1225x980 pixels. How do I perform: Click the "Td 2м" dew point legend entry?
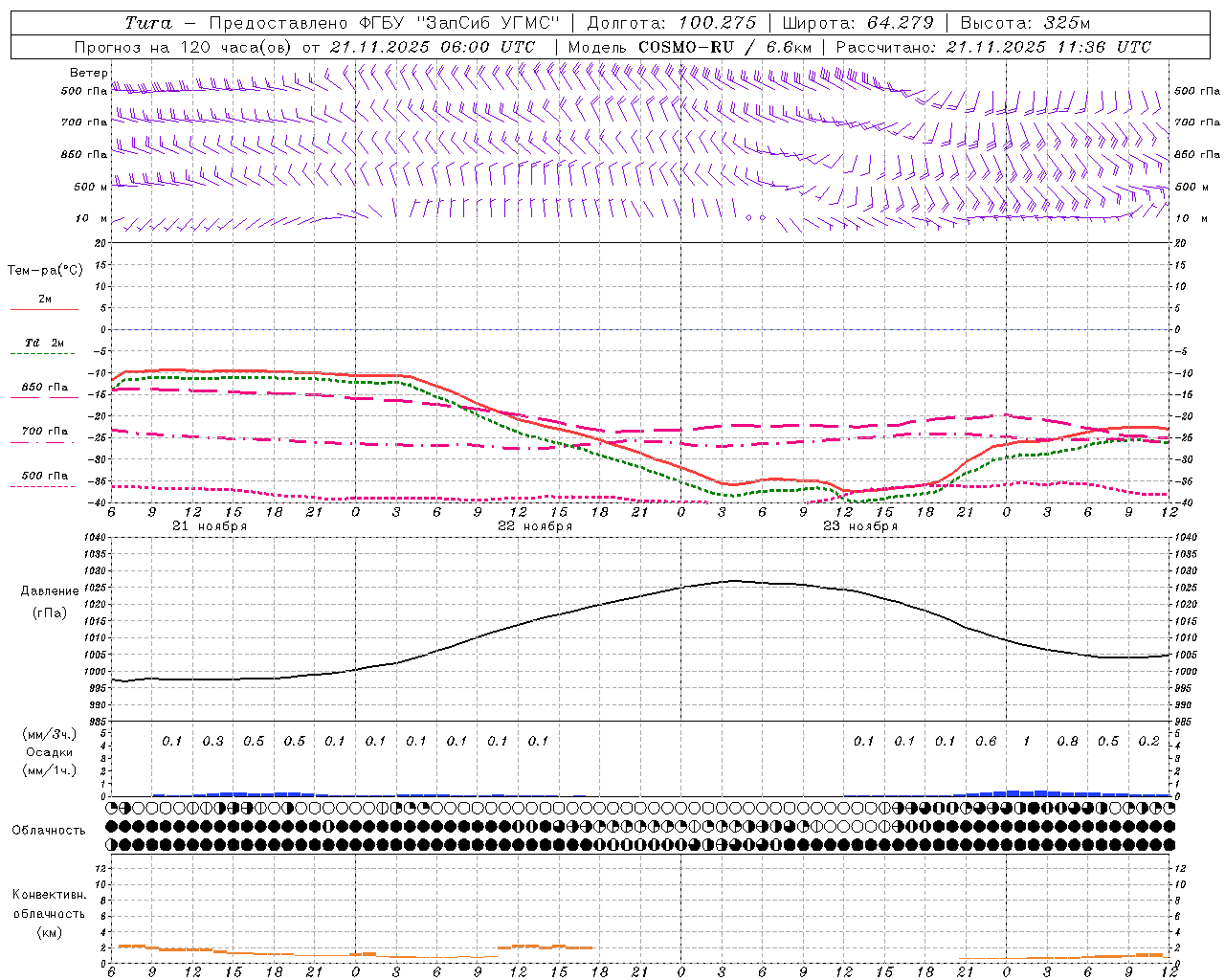point(44,343)
